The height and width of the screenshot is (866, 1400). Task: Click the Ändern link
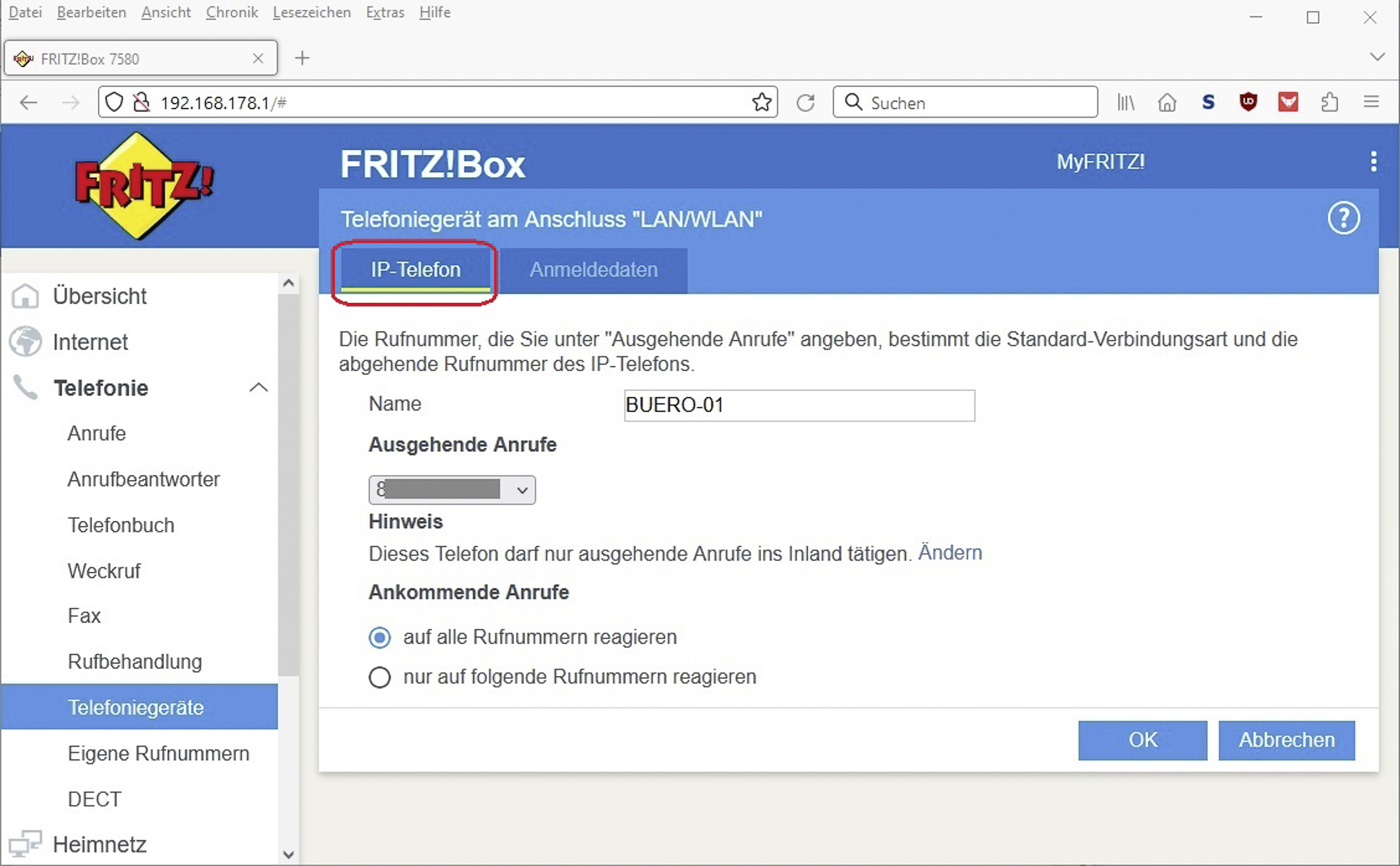[949, 553]
